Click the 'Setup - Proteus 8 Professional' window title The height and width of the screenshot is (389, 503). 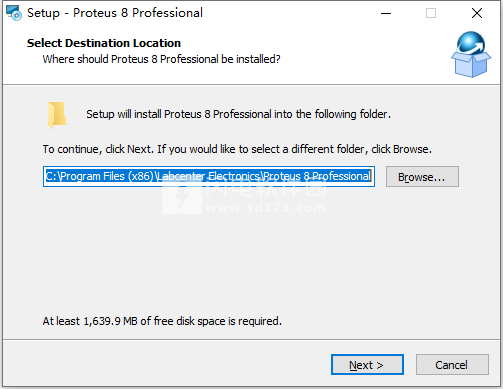point(115,13)
